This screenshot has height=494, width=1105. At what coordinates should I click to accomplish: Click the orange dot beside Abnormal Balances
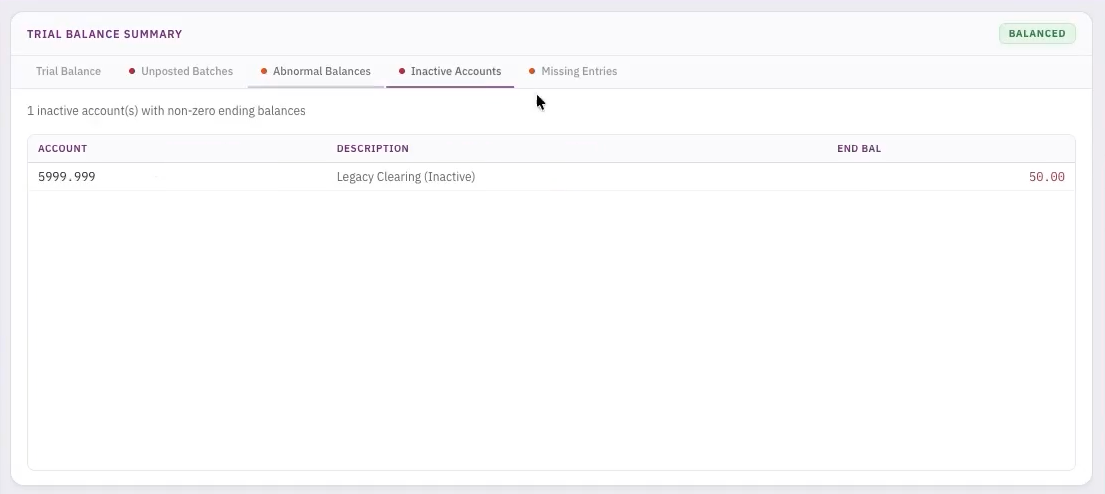(x=264, y=71)
